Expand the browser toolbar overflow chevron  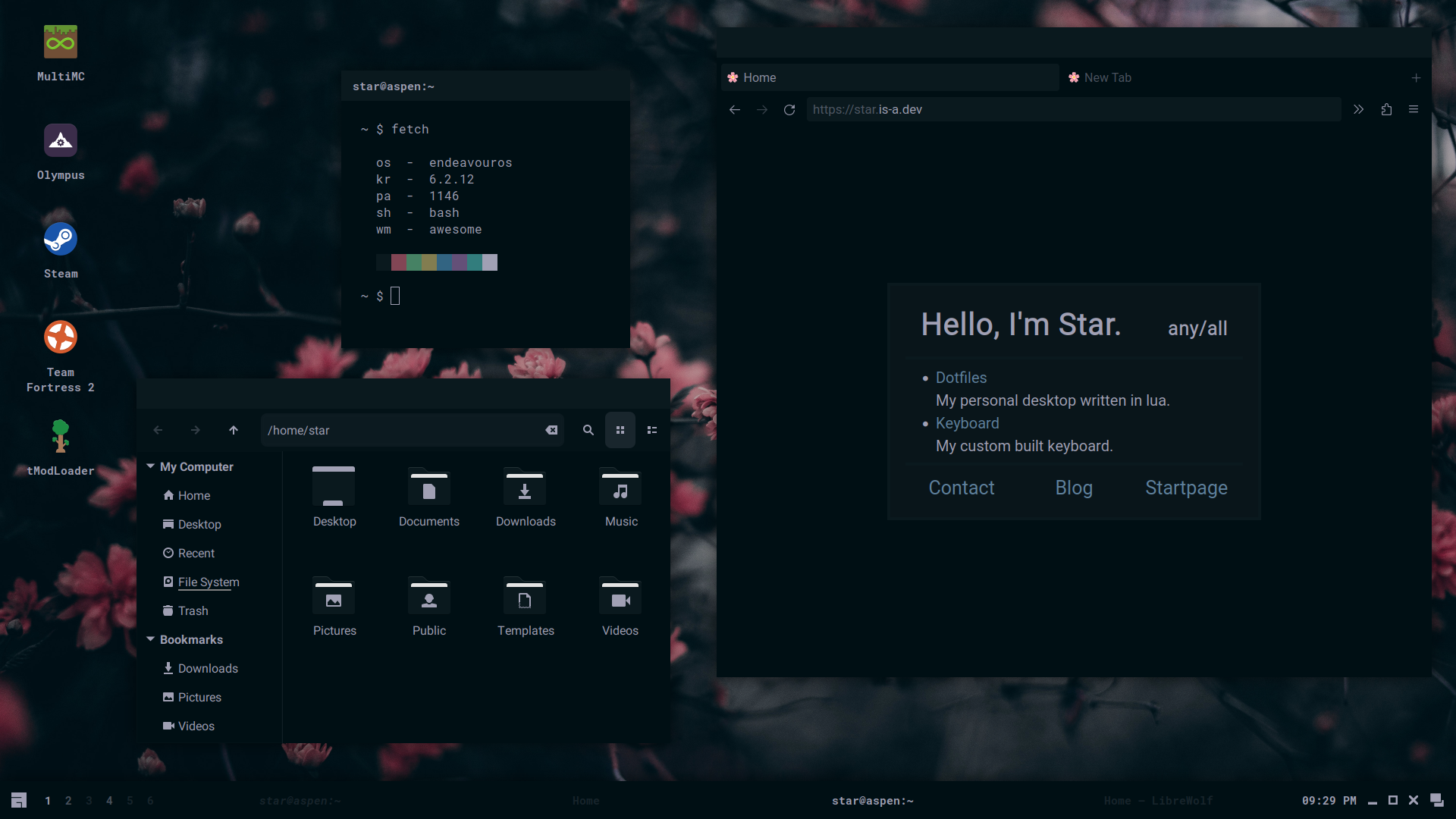[1358, 110]
